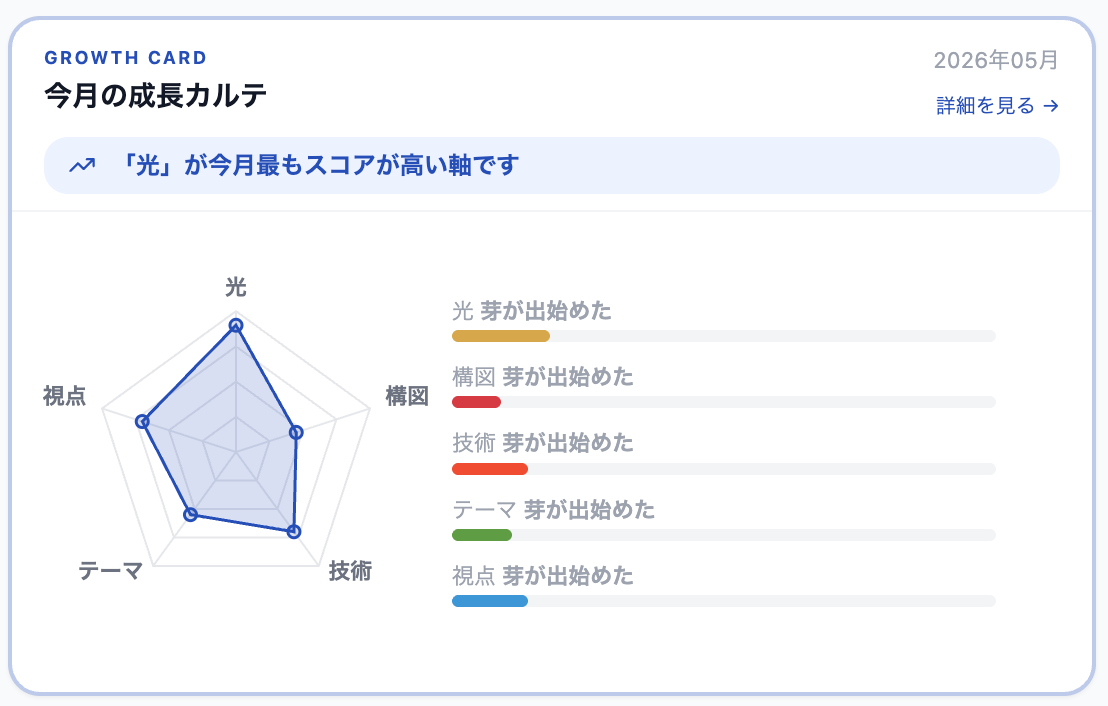Click the highlighted 光 score message banner
1108x706 pixels.
[552, 165]
